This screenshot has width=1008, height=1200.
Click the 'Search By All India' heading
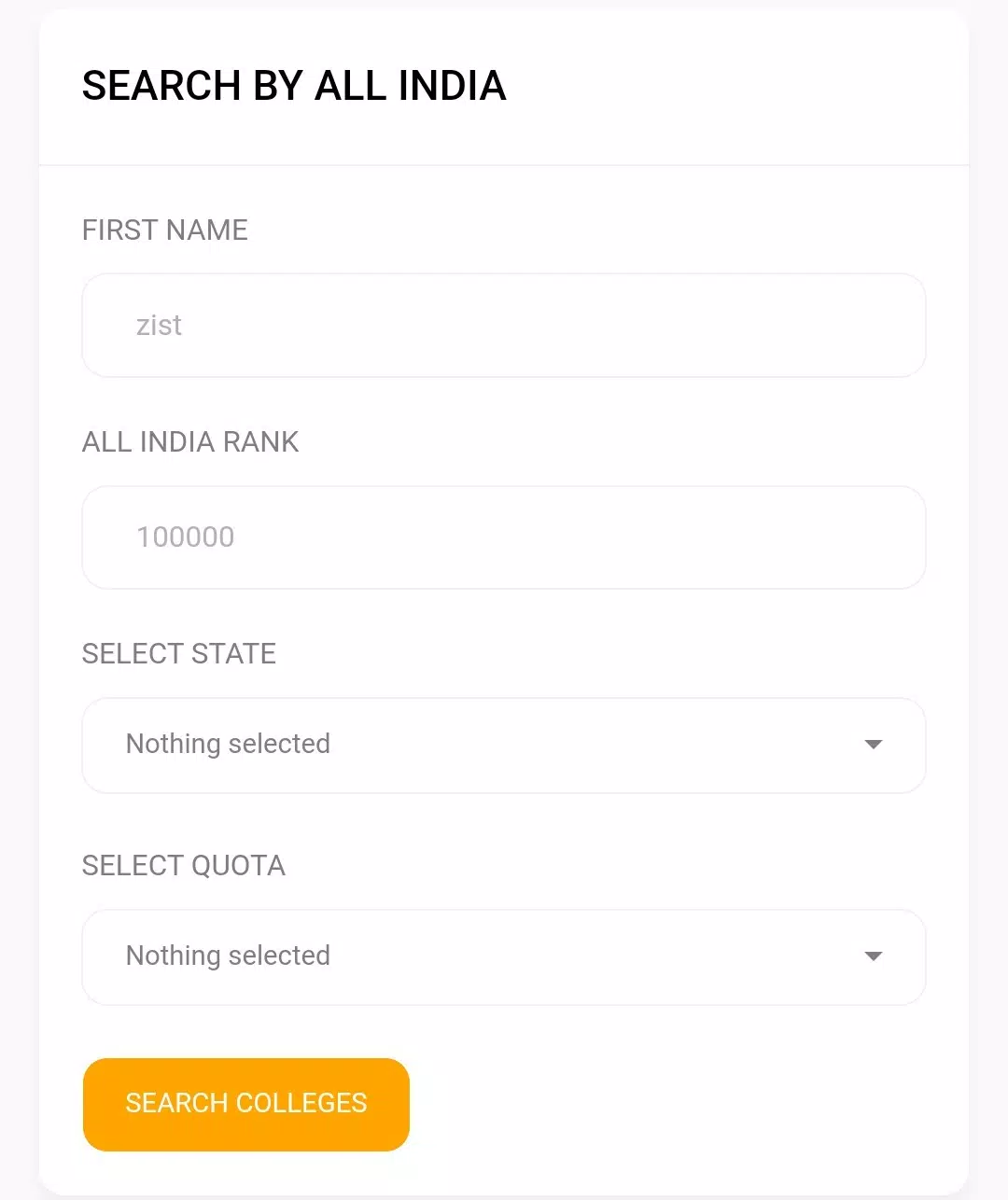coord(294,86)
